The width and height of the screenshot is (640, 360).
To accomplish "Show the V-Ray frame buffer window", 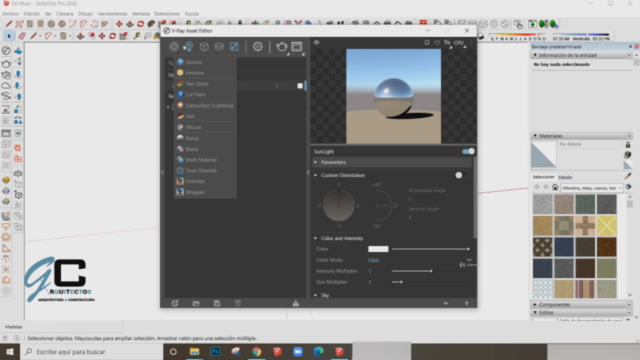I will pos(297,47).
